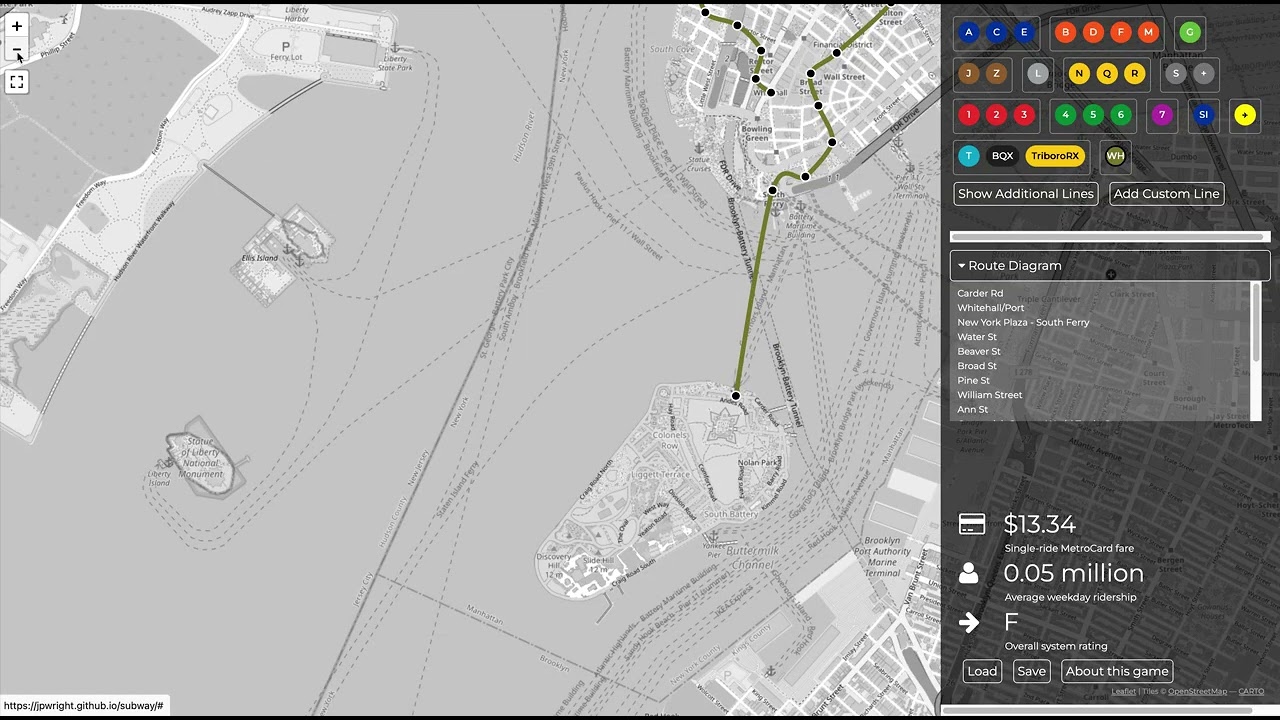Select Broad St in route list
Screen dimensions: 1280x720
click(x=977, y=366)
